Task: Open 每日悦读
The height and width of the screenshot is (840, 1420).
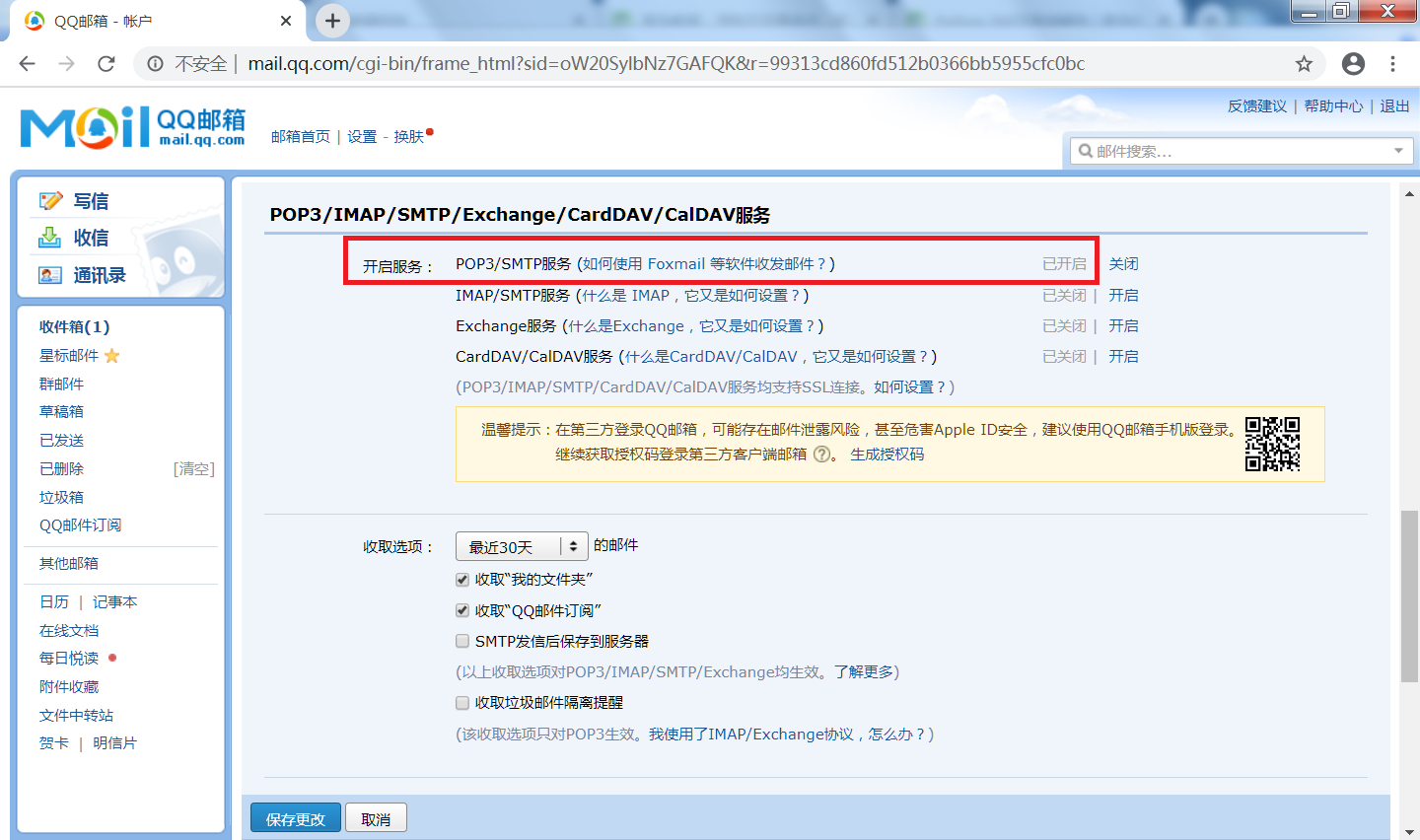Action: [69, 658]
